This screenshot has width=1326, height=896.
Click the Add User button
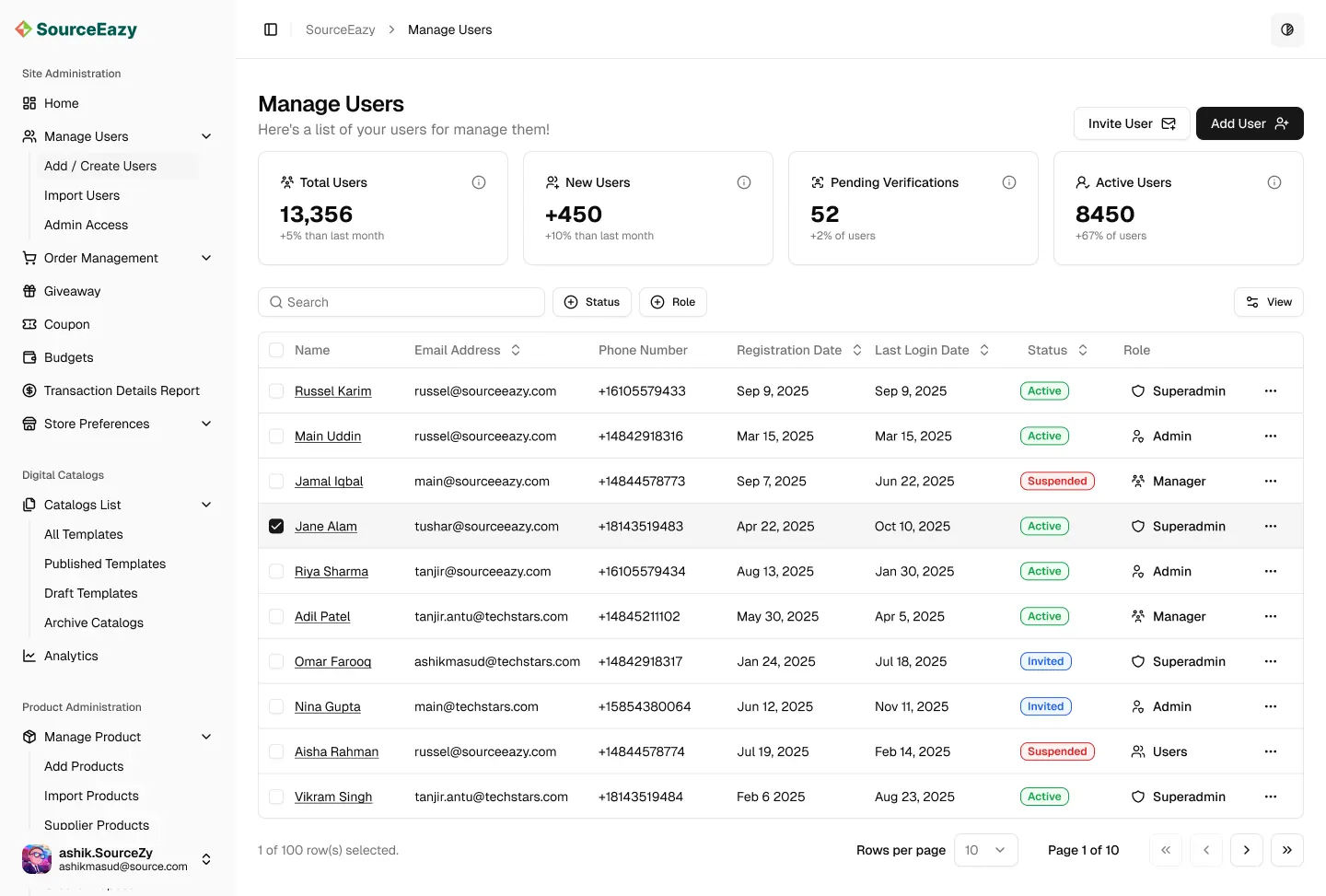pos(1250,123)
